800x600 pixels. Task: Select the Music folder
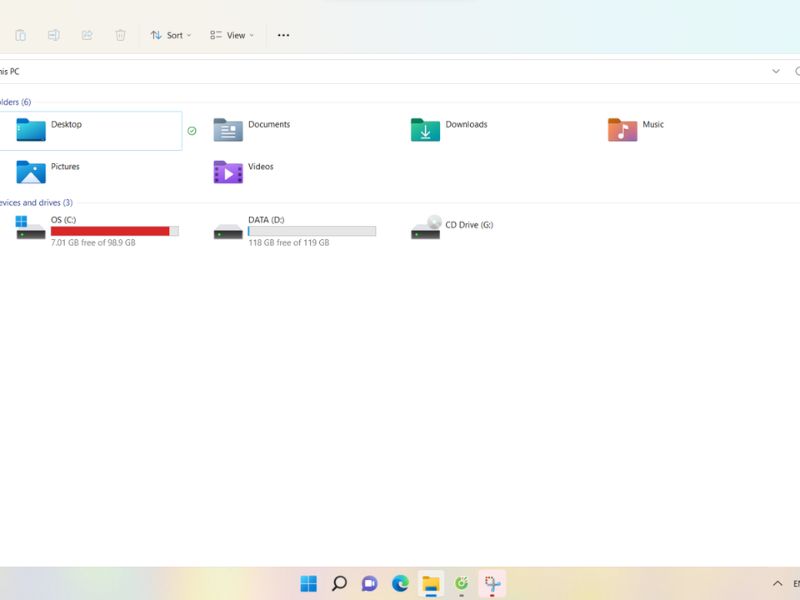(x=635, y=130)
